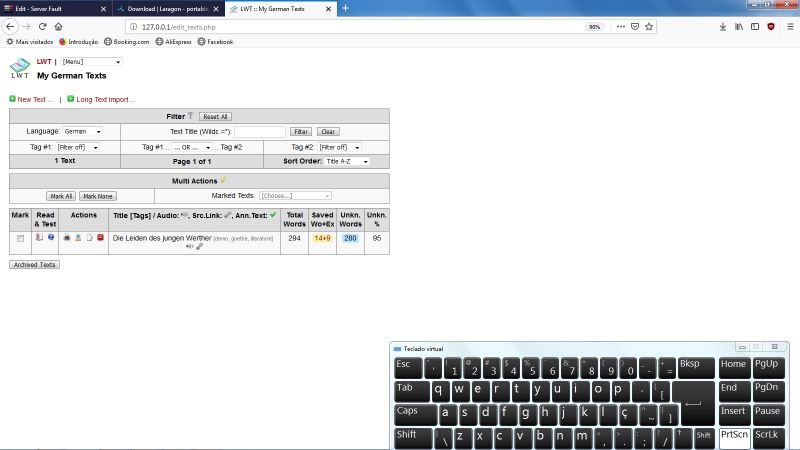Click the red Delete text icon
The height and width of the screenshot is (450, 800).
coord(101,237)
